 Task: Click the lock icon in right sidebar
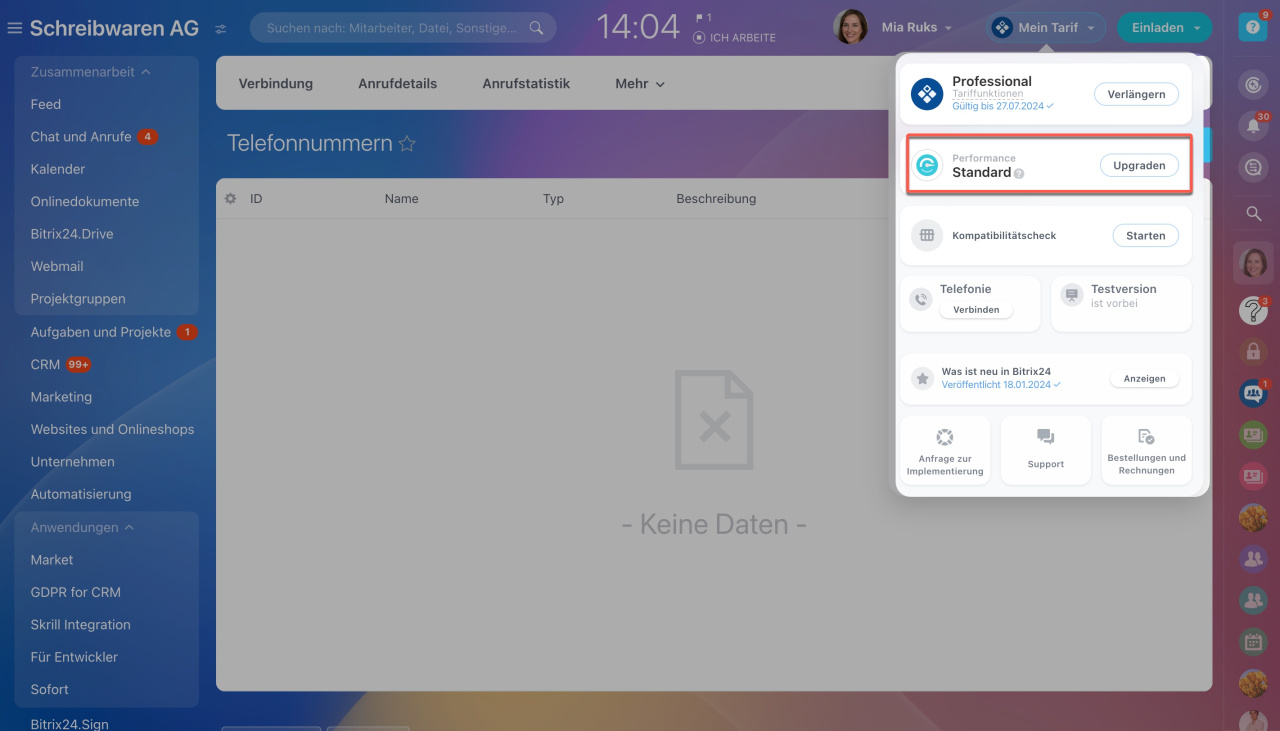click(x=1252, y=351)
